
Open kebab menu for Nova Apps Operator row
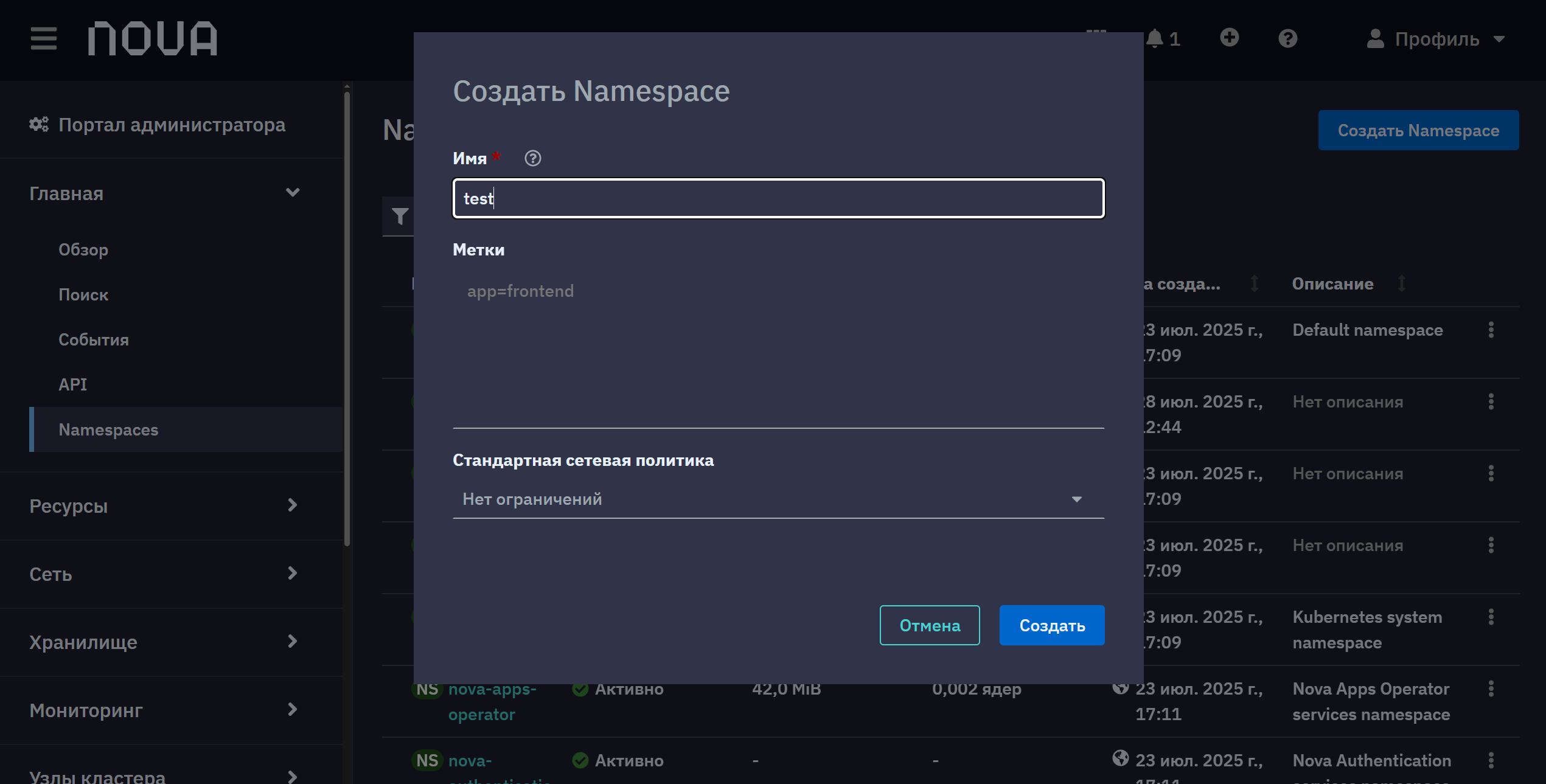[1491, 689]
